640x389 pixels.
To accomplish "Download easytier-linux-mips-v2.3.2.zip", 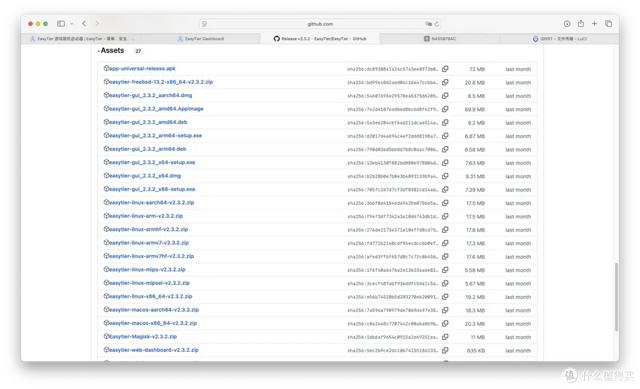I will click(147, 270).
